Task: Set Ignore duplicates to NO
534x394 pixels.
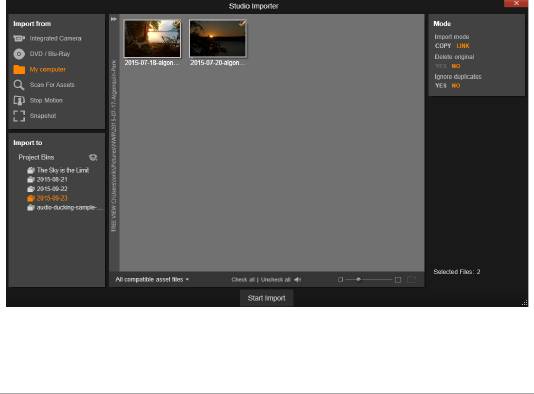Action: coord(456,86)
